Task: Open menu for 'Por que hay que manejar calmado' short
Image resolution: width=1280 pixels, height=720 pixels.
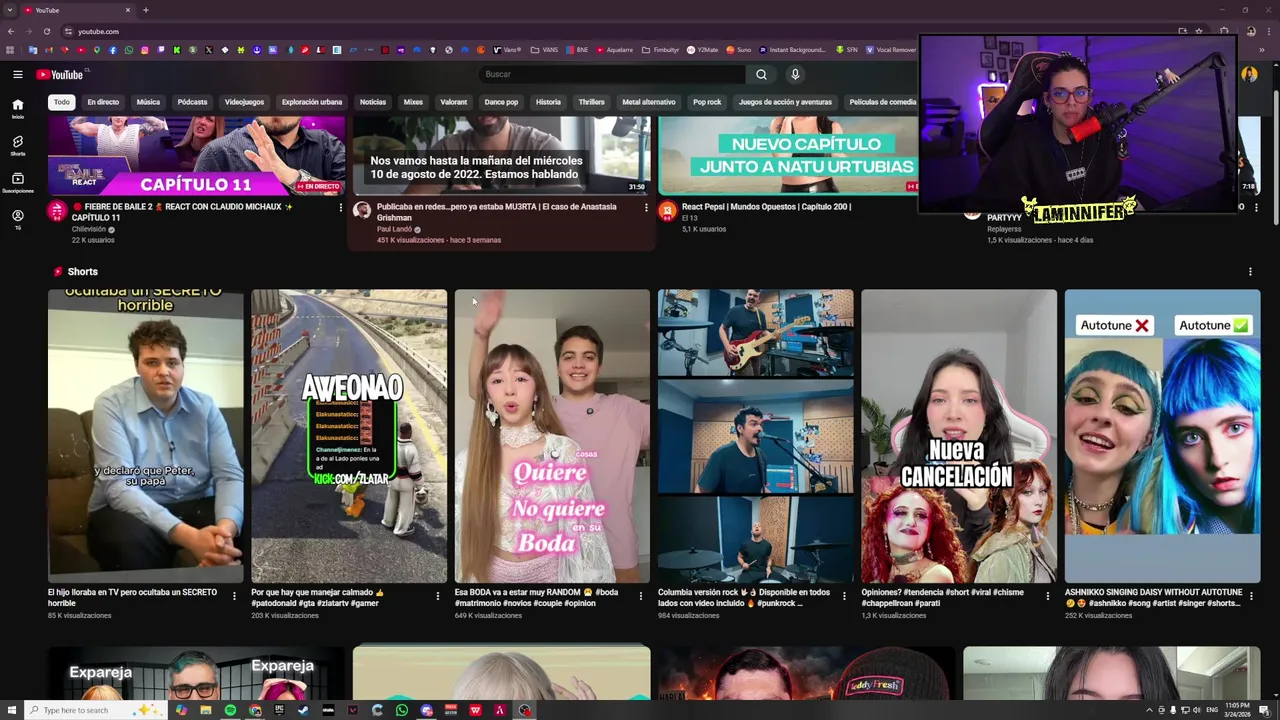Action: coord(437,596)
